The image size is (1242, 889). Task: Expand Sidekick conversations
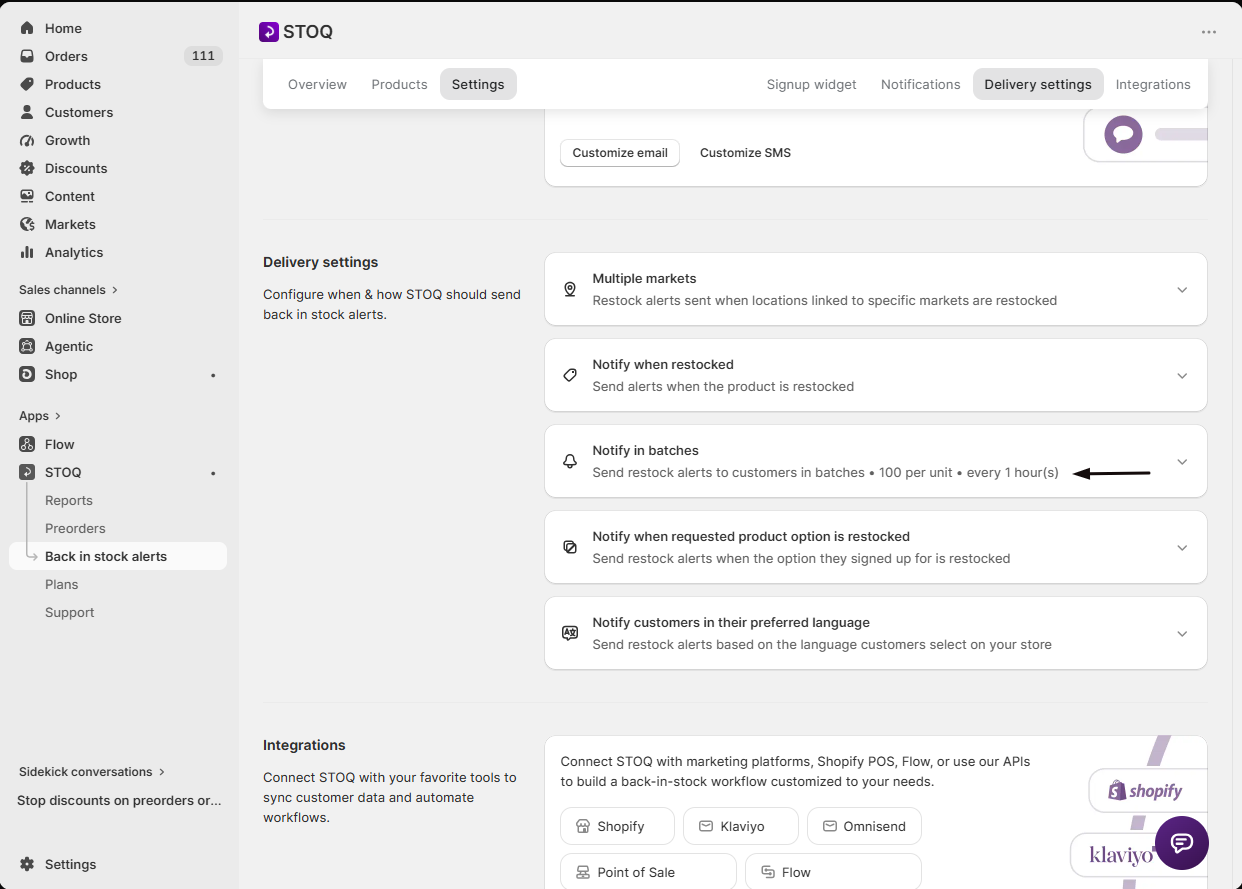point(92,772)
